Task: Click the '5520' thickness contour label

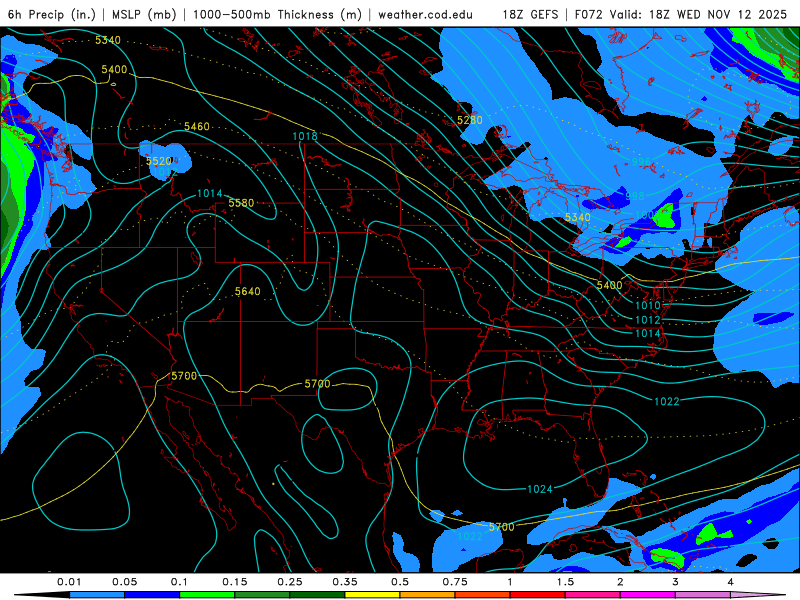Action: [x=159, y=161]
